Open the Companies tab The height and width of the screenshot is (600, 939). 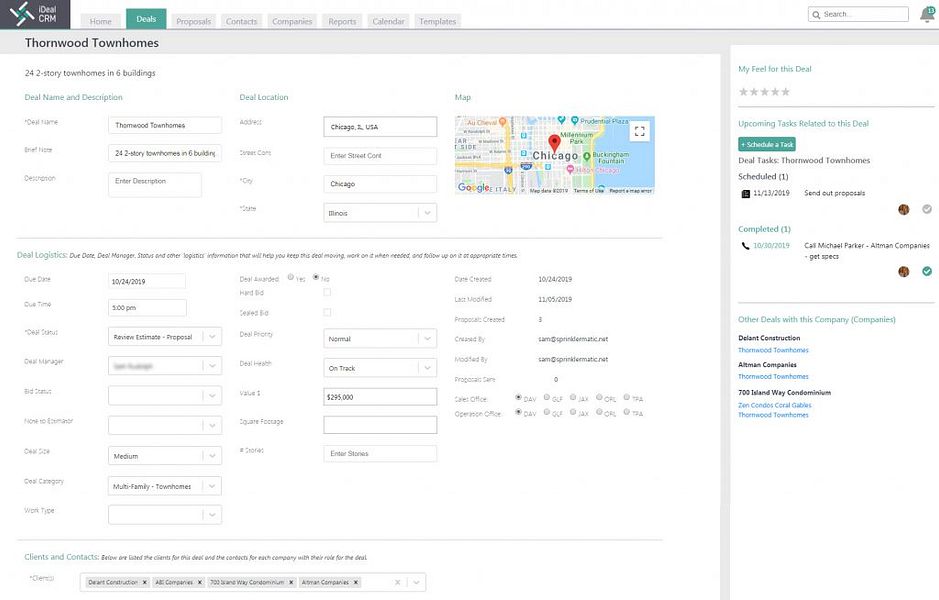(x=292, y=21)
